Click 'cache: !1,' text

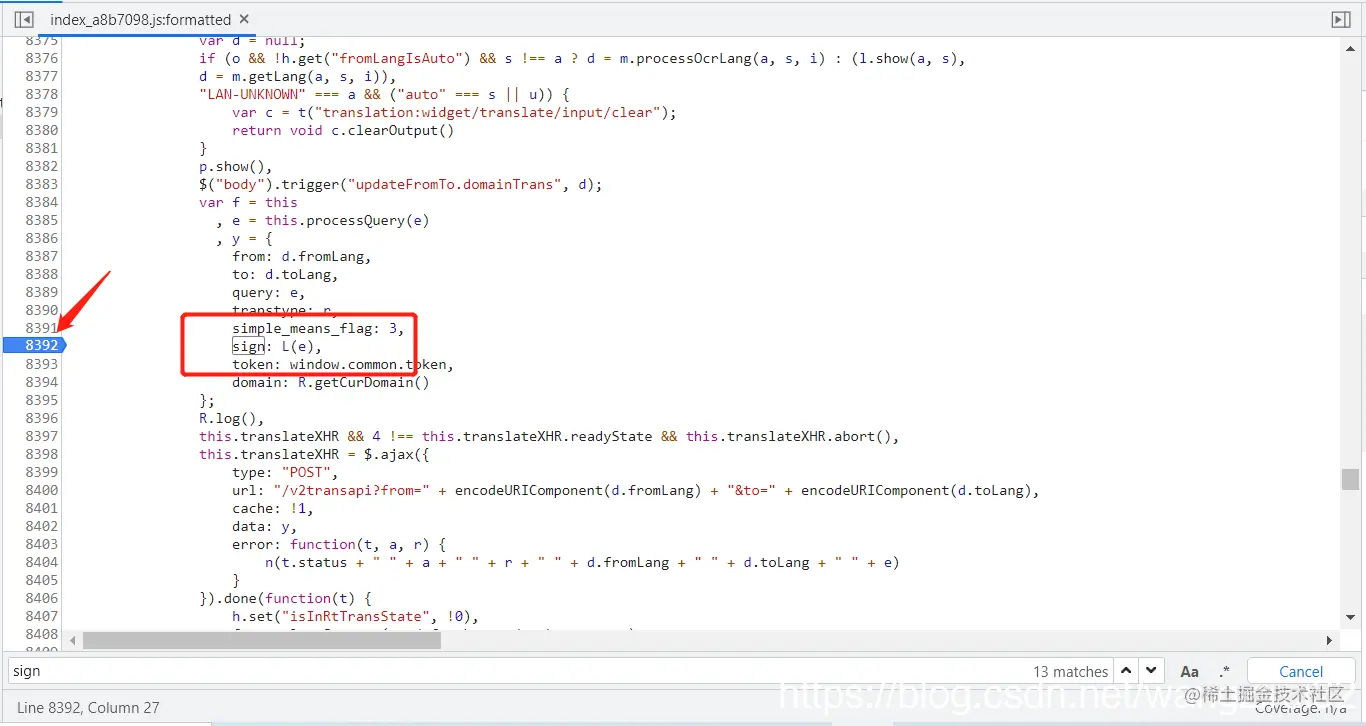point(273,508)
